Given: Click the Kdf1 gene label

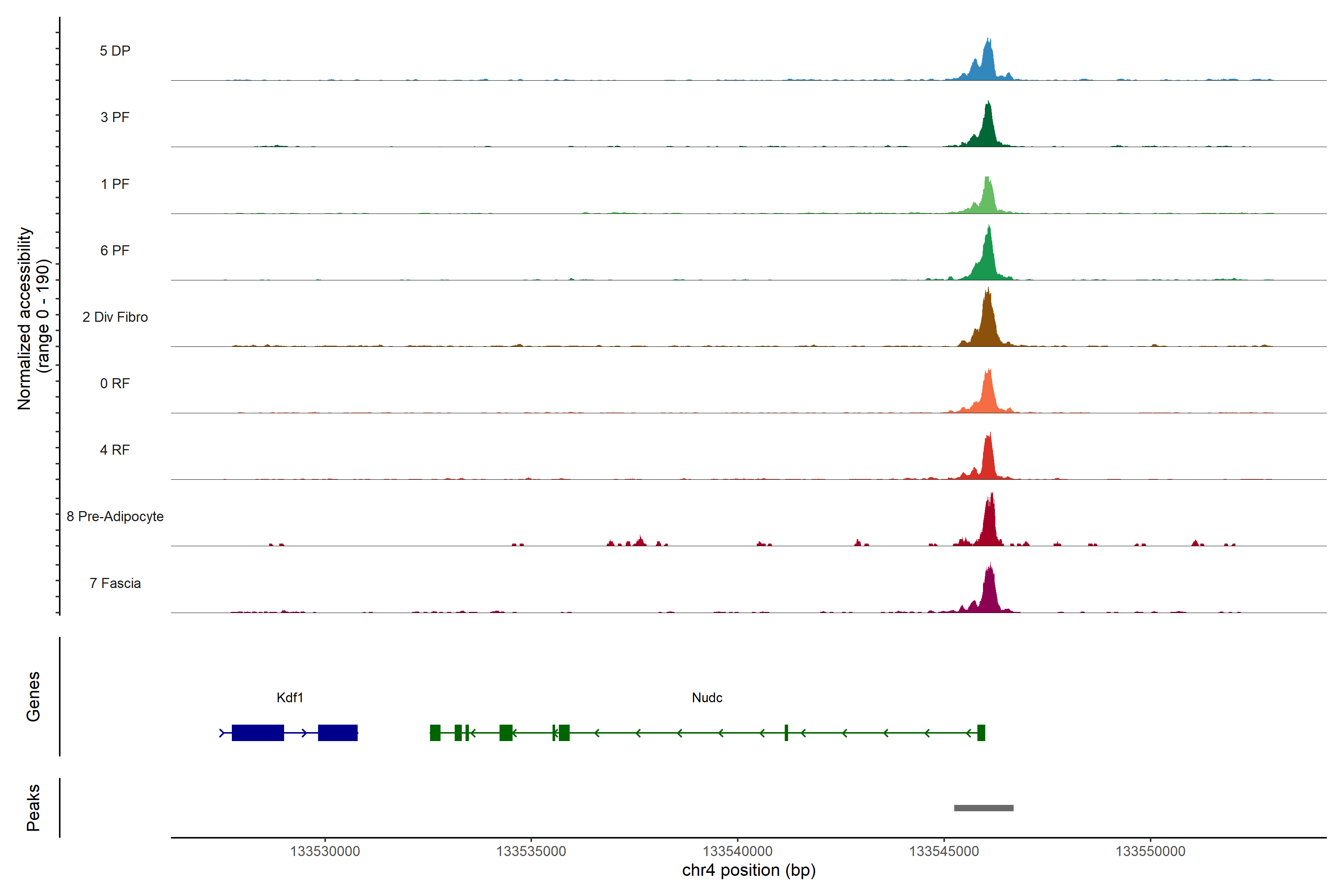Looking at the screenshot, I should pos(290,698).
